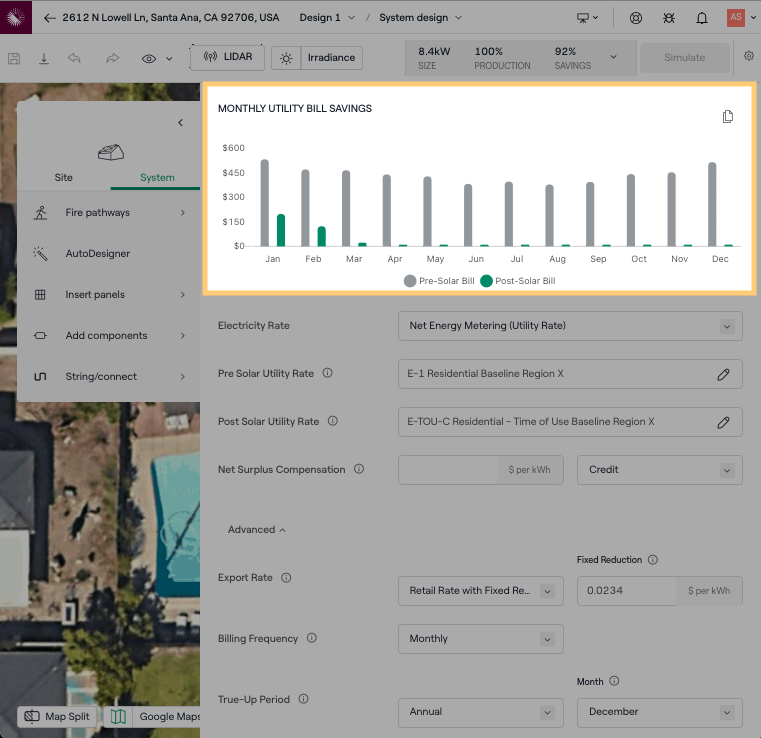Viewport: 761px width, 738px height.
Task: Click the Map Split button
Action: coord(58,717)
